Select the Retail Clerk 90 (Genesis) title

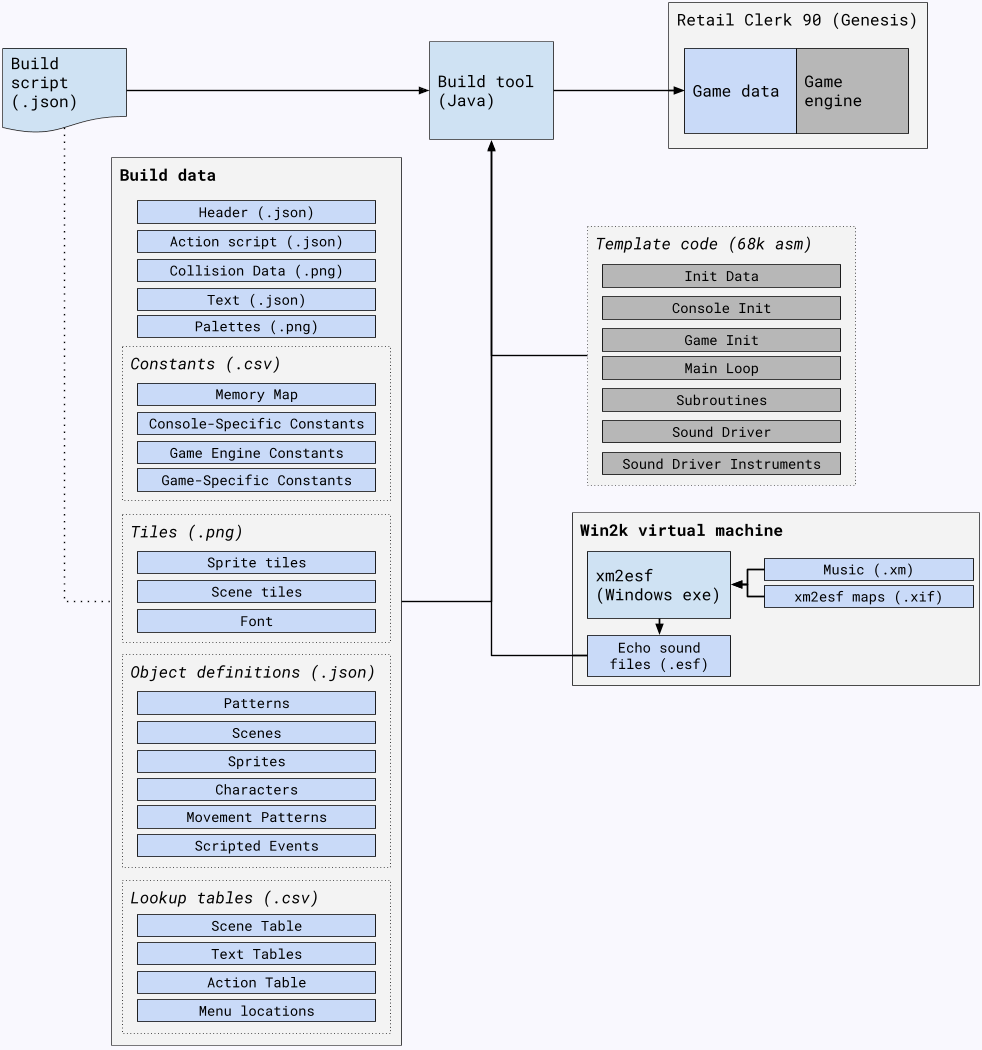click(x=795, y=19)
